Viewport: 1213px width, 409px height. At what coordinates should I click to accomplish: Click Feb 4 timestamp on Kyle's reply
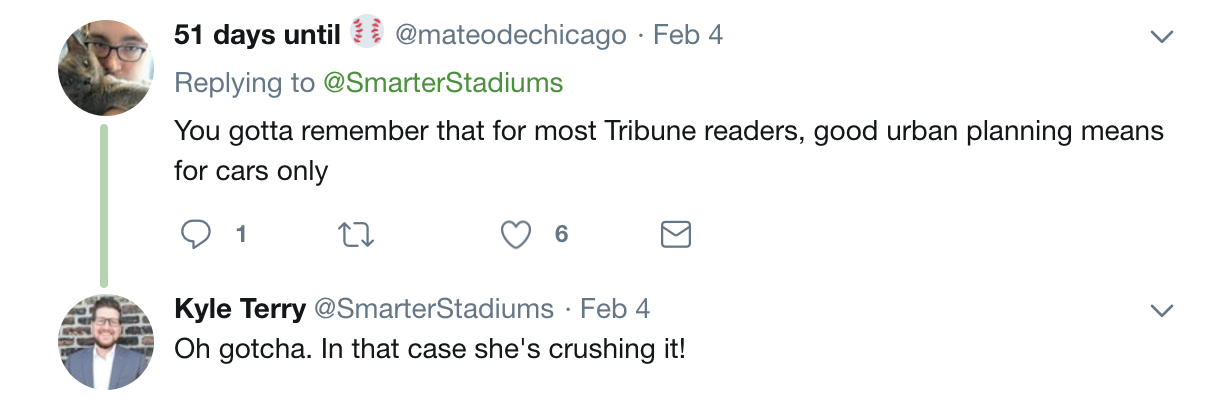click(615, 308)
